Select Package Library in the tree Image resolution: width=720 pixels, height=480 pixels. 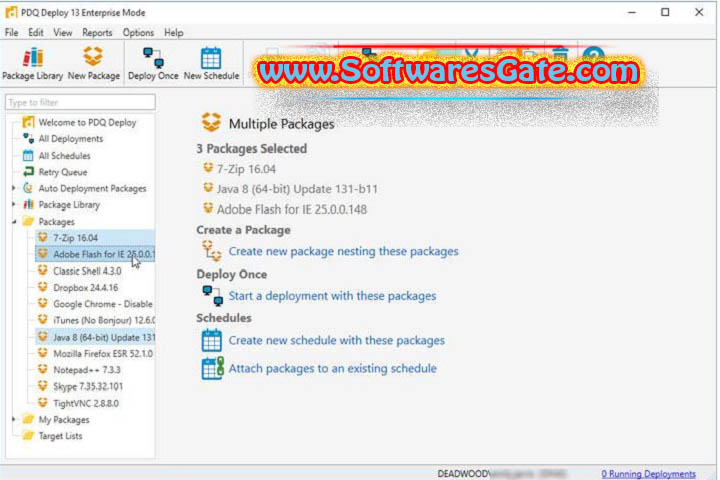click(x=69, y=205)
